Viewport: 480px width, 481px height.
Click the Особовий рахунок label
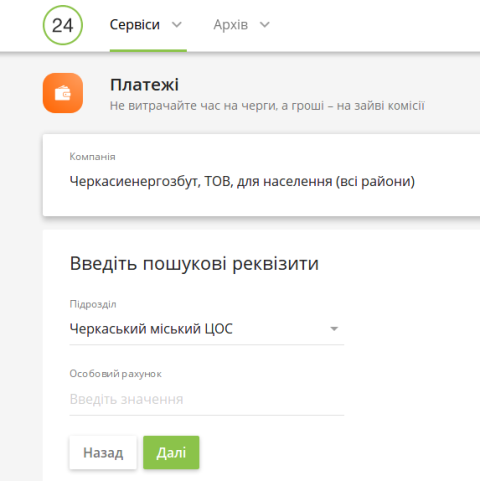click(x=115, y=374)
